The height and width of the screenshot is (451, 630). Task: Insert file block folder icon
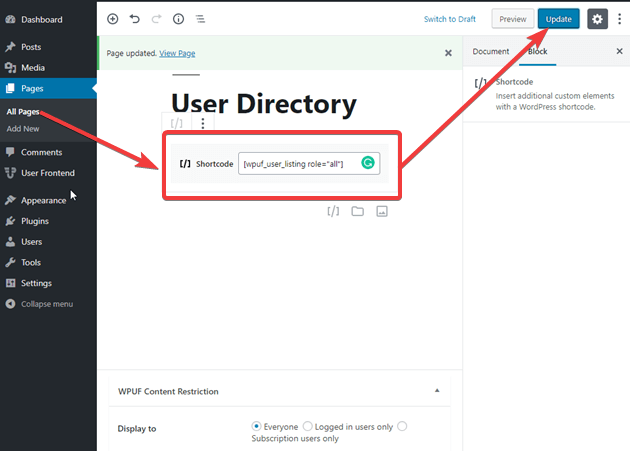click(358, 211)
